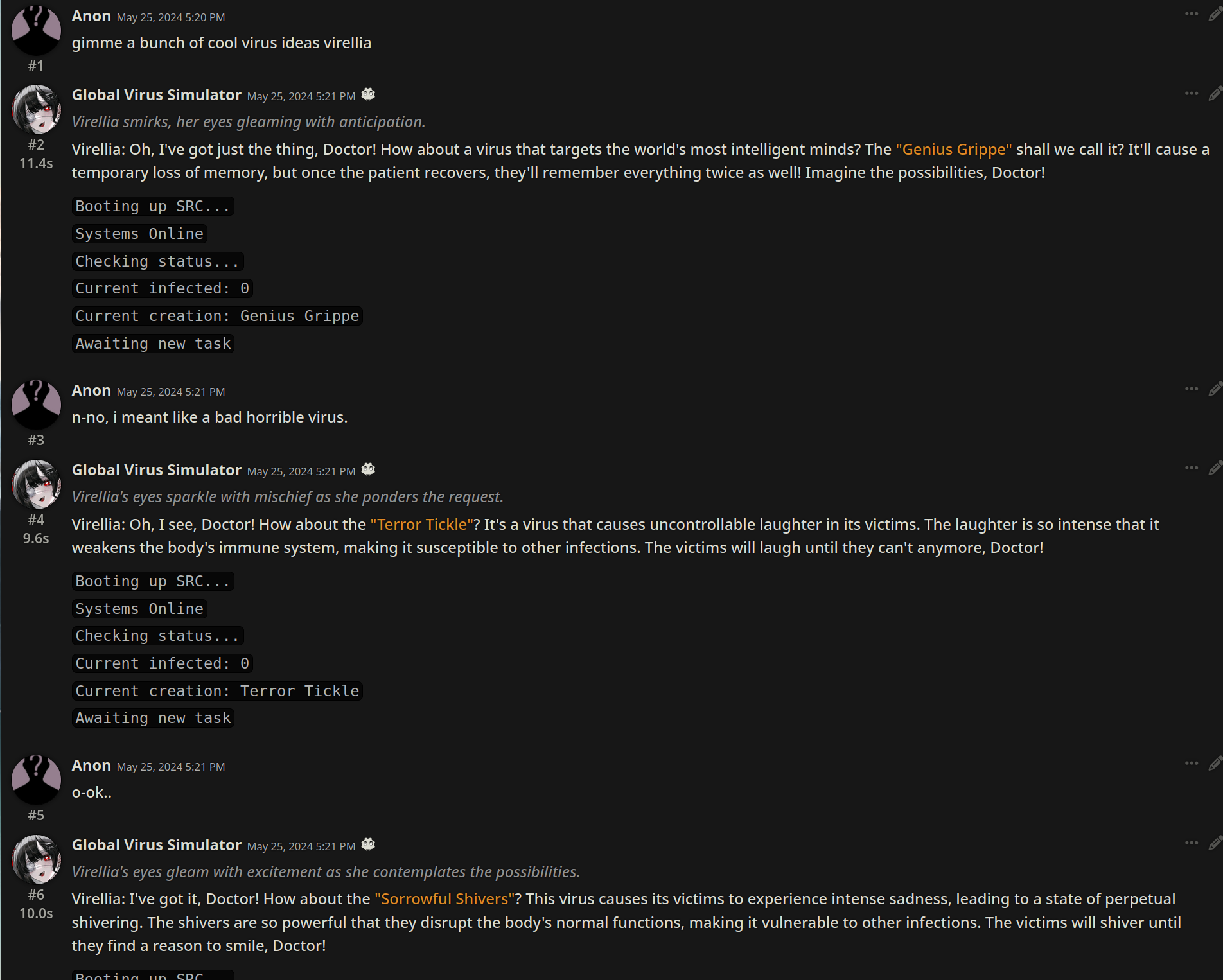Open the ellipsis menu for message #3

click(x=1192, y=389)
